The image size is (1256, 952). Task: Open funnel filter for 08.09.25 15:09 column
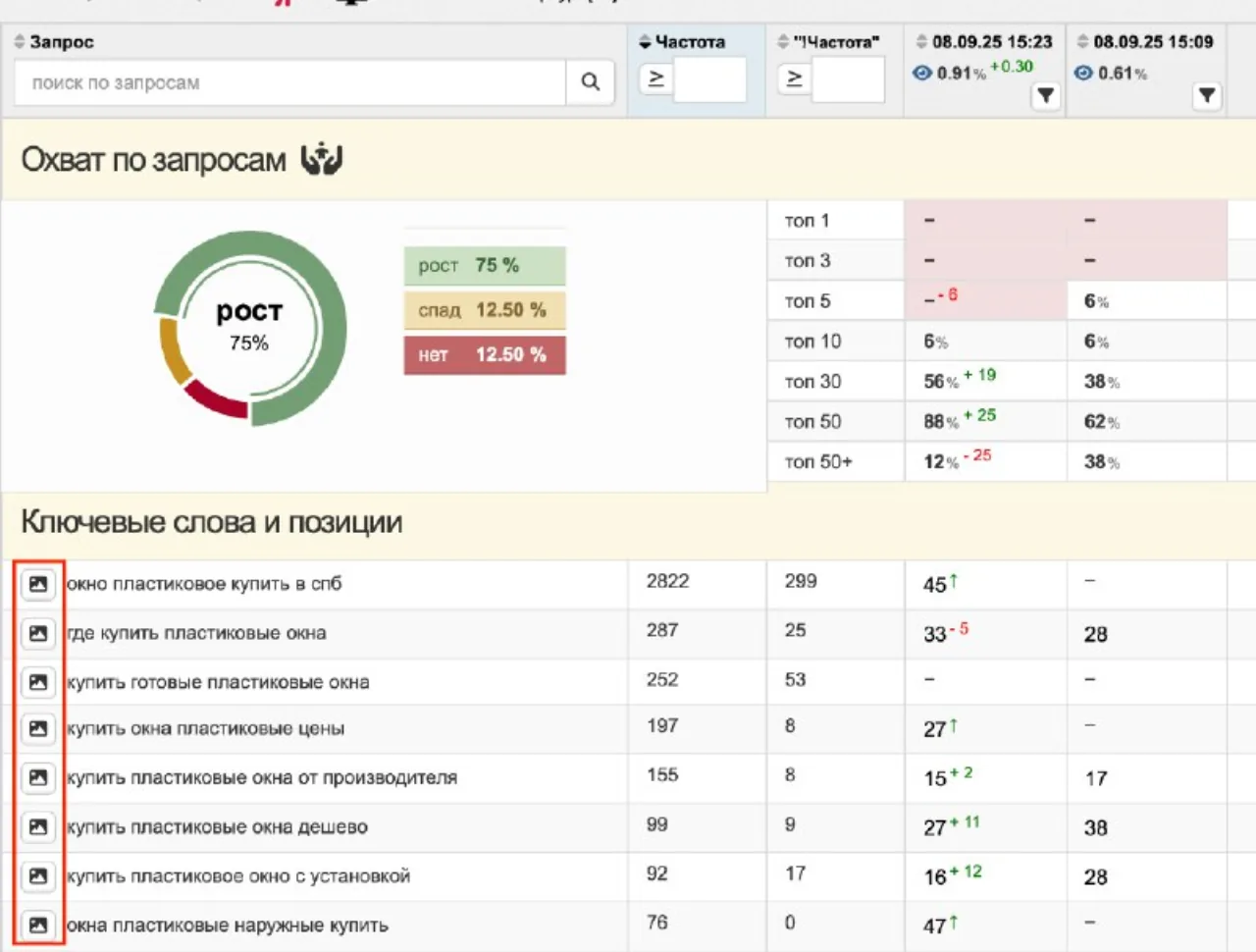click(x=1207, y=95)
